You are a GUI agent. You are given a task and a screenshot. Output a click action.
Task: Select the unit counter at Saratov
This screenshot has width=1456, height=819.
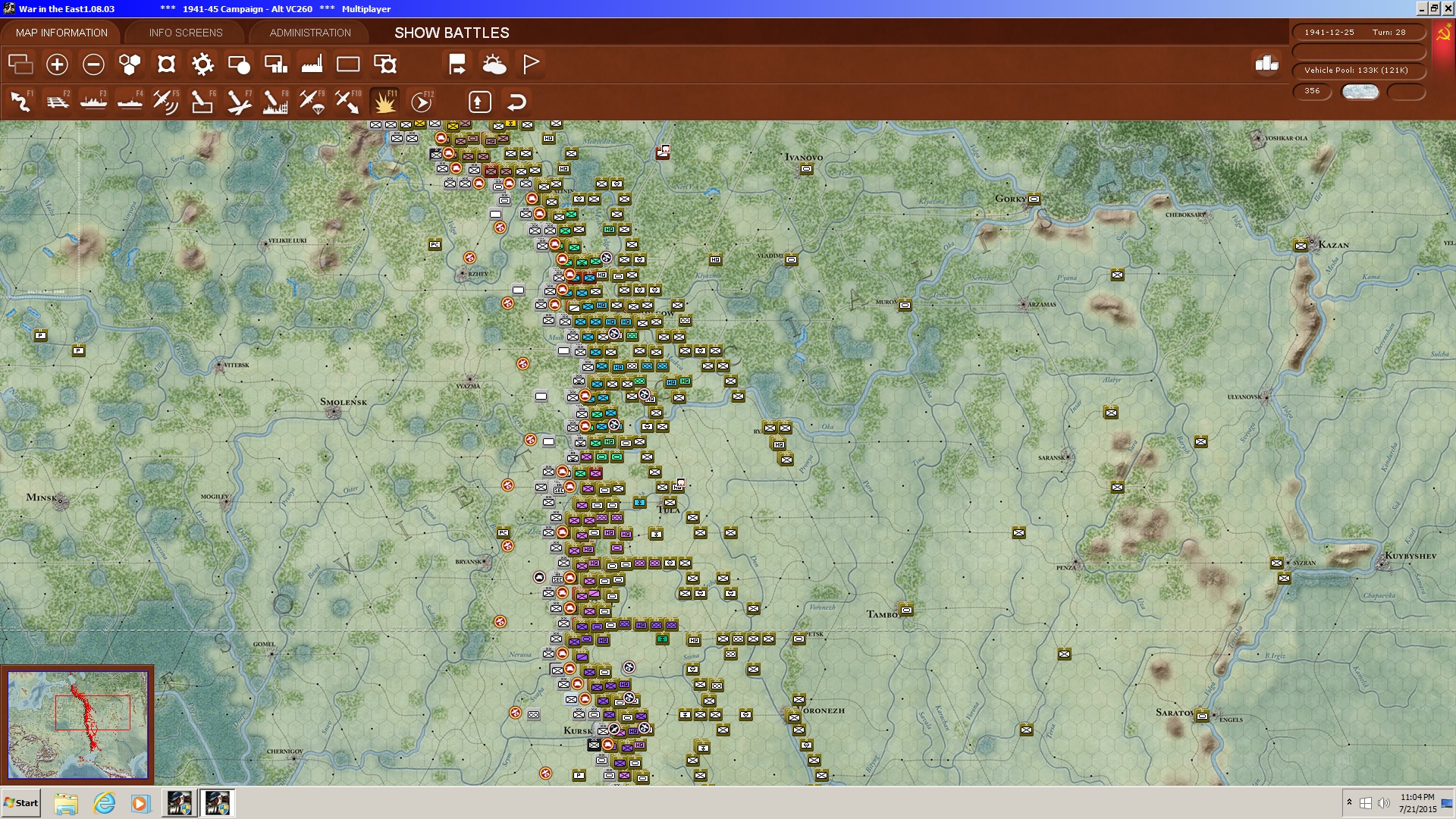click(1202, 715)
